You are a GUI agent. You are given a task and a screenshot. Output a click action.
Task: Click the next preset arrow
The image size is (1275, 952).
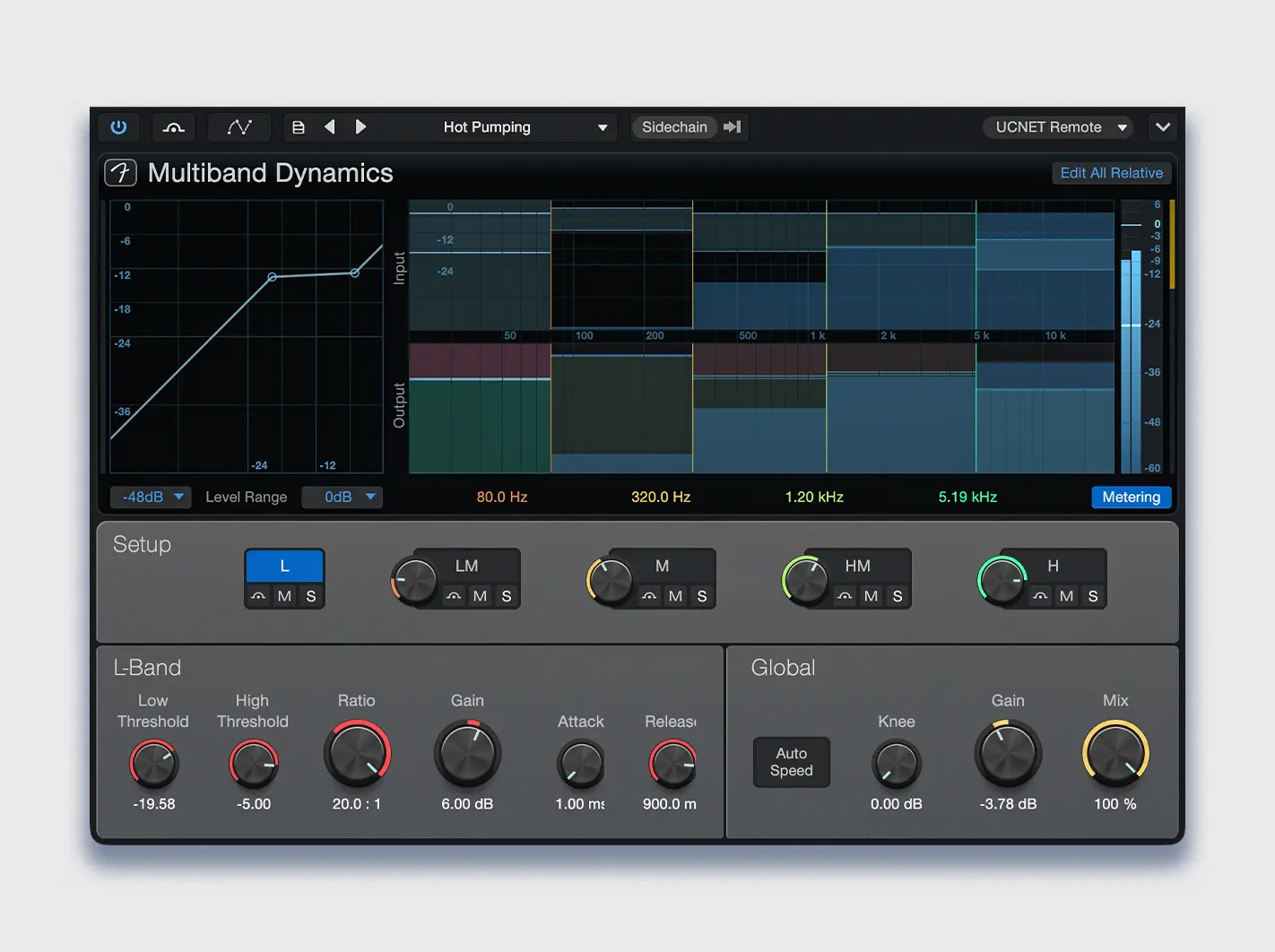click(x=360, y=126)
